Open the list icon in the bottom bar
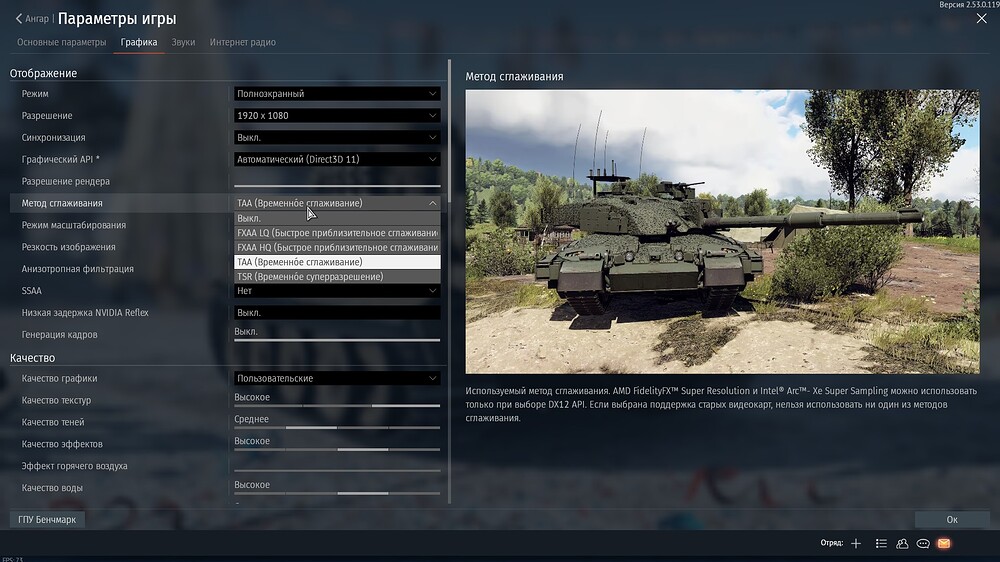 tap(881, 543)
